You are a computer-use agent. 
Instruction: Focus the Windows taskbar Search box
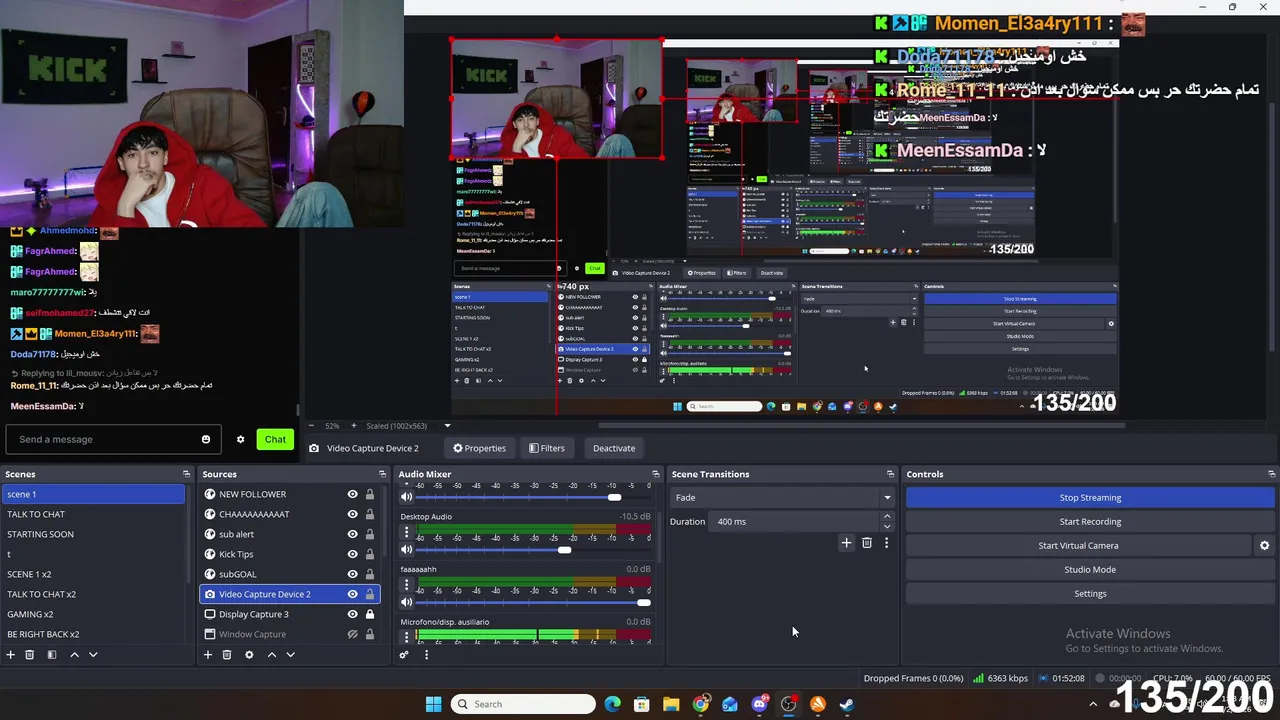click(523, 704)
